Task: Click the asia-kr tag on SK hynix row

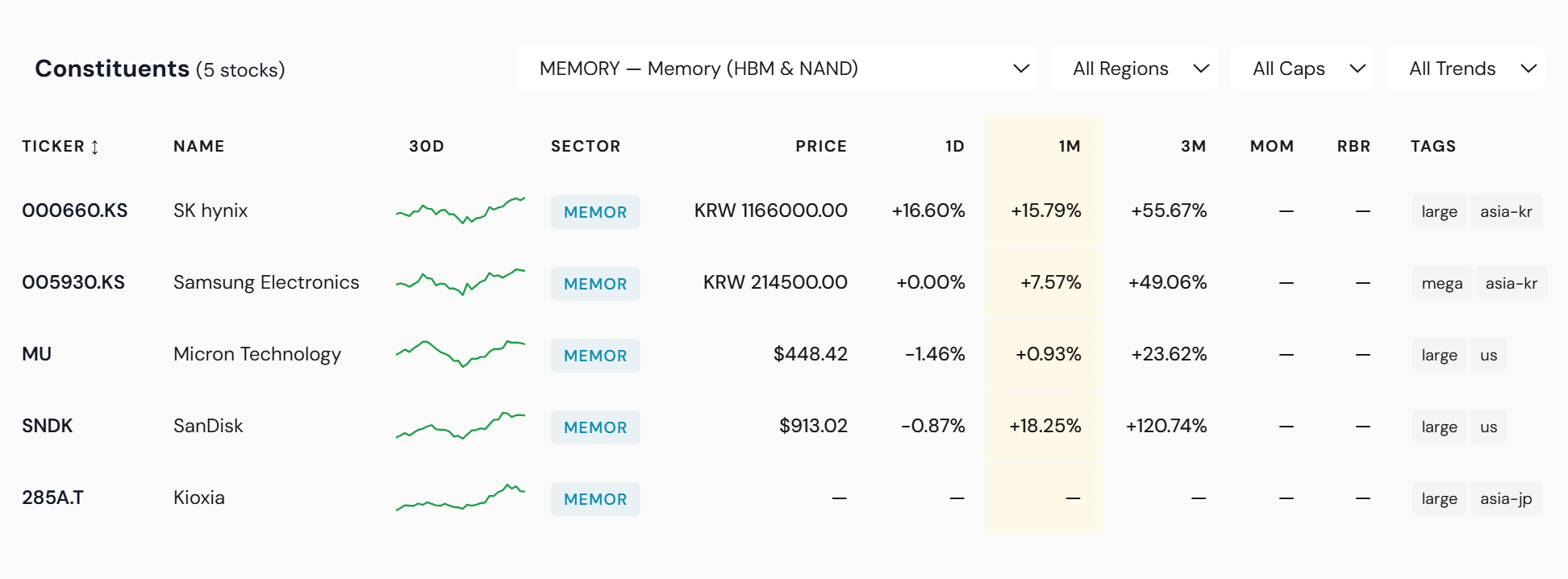Action: pos(1506,211)
